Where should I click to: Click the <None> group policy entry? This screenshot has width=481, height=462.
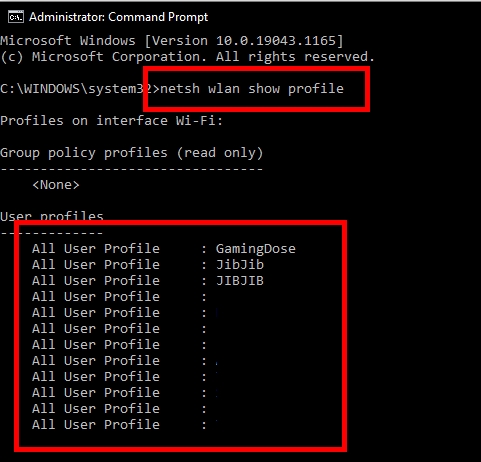pos(56,185)
